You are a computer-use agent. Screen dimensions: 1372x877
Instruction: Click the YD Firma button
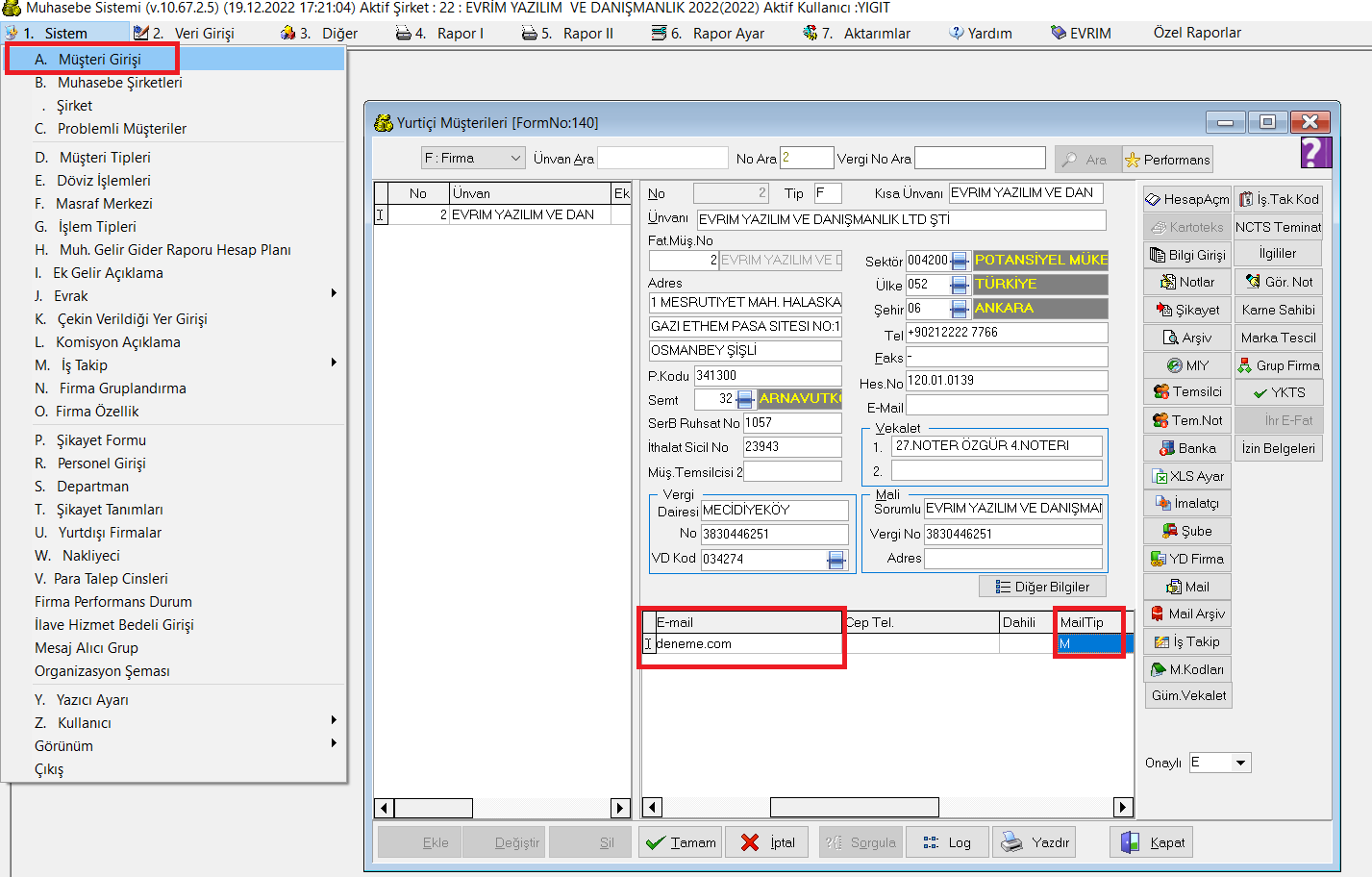tap(1187, 559)
